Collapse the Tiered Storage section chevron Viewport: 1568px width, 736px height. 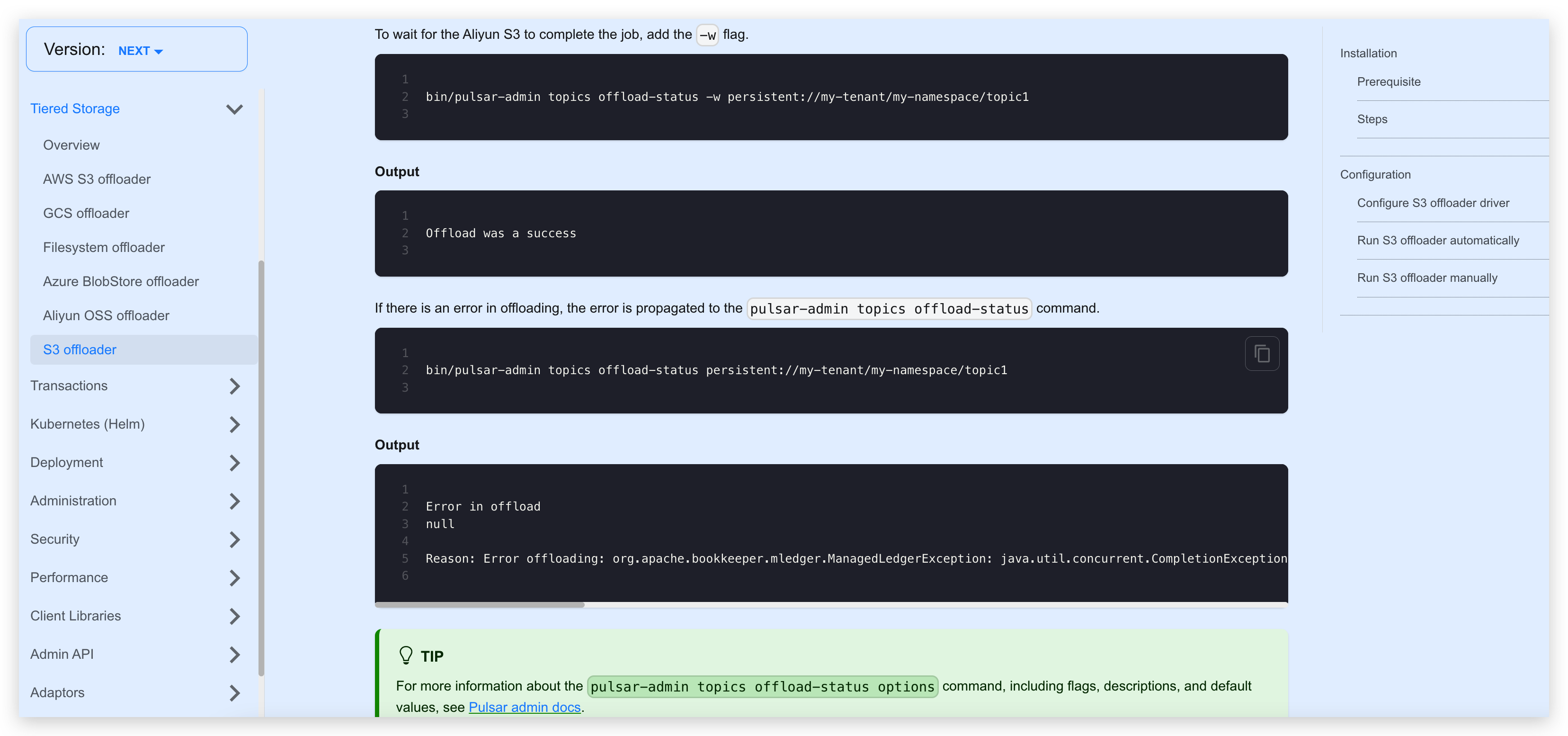point(234,109)
